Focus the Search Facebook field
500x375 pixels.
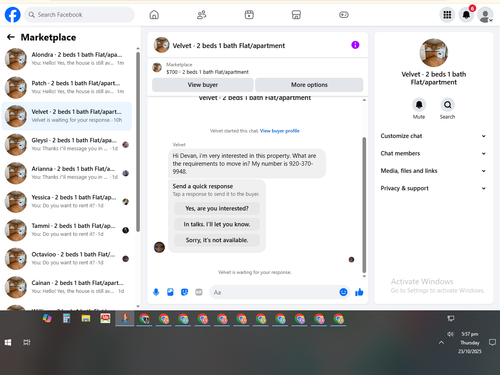click(x=79, y=15)
